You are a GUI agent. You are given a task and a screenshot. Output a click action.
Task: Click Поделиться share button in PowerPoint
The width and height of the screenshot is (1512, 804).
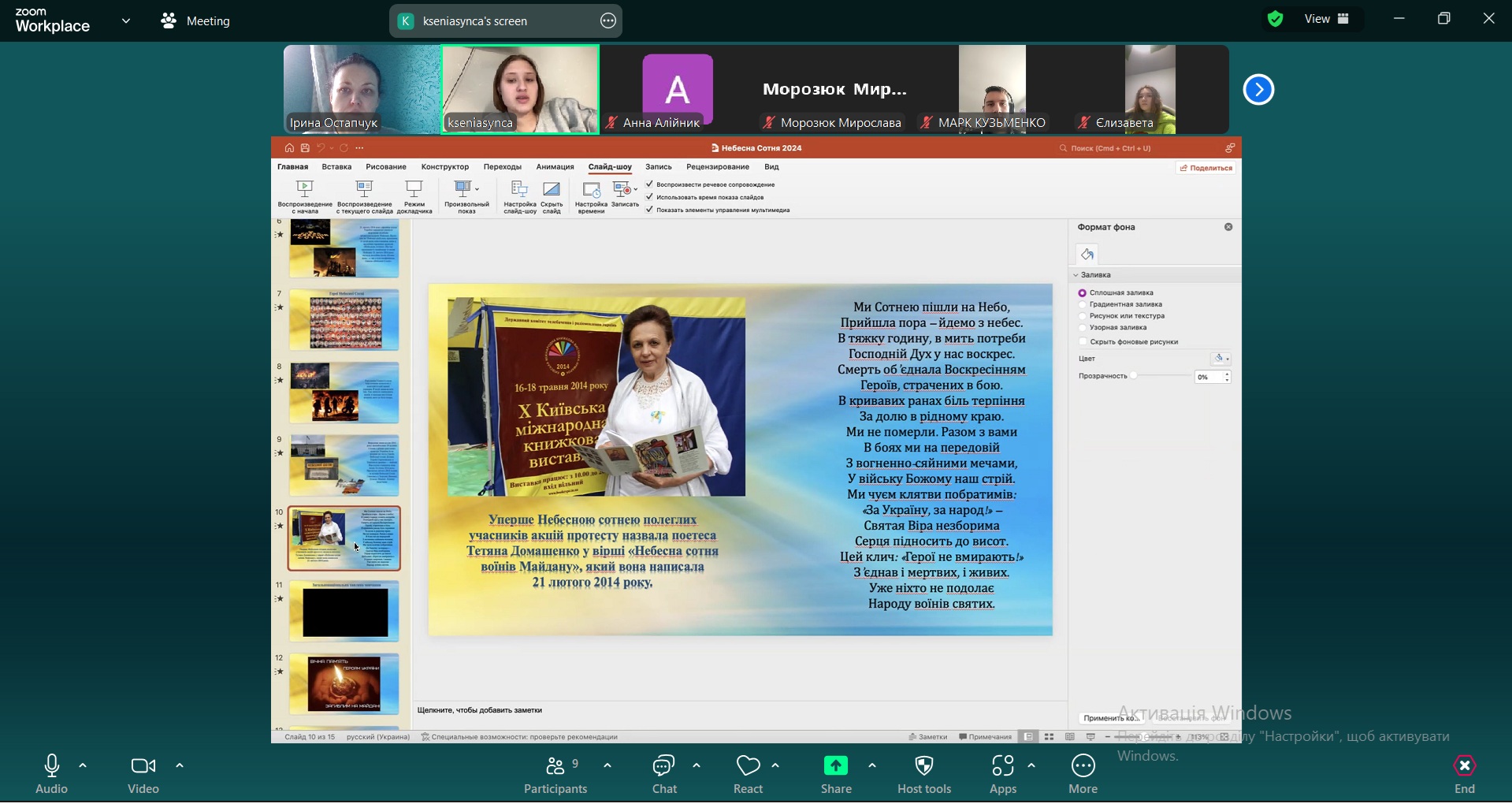1206,168
